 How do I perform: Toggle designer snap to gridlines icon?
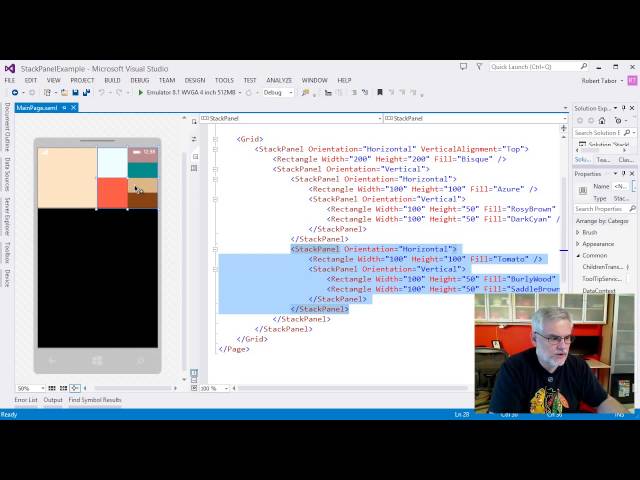63,388
